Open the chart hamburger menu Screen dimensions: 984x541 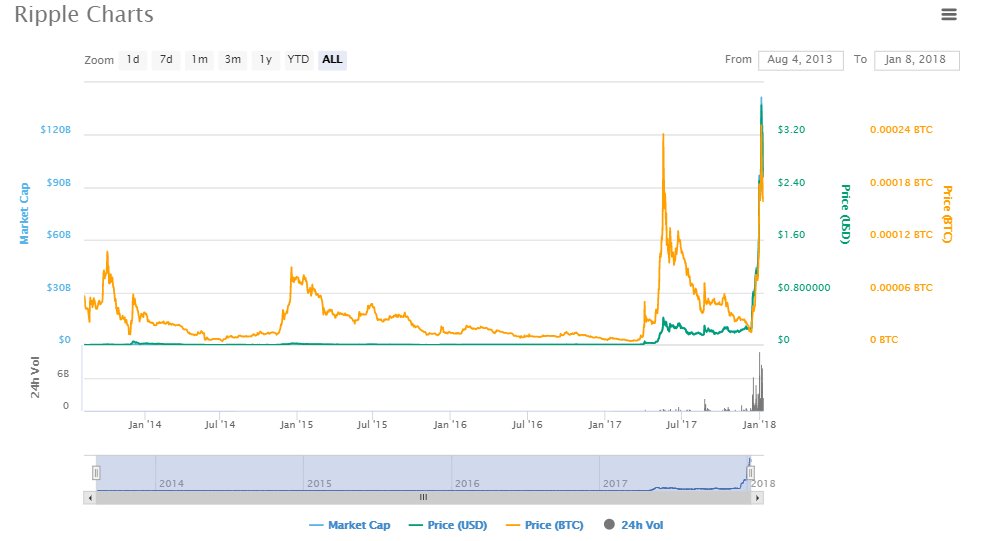[949, 14]
